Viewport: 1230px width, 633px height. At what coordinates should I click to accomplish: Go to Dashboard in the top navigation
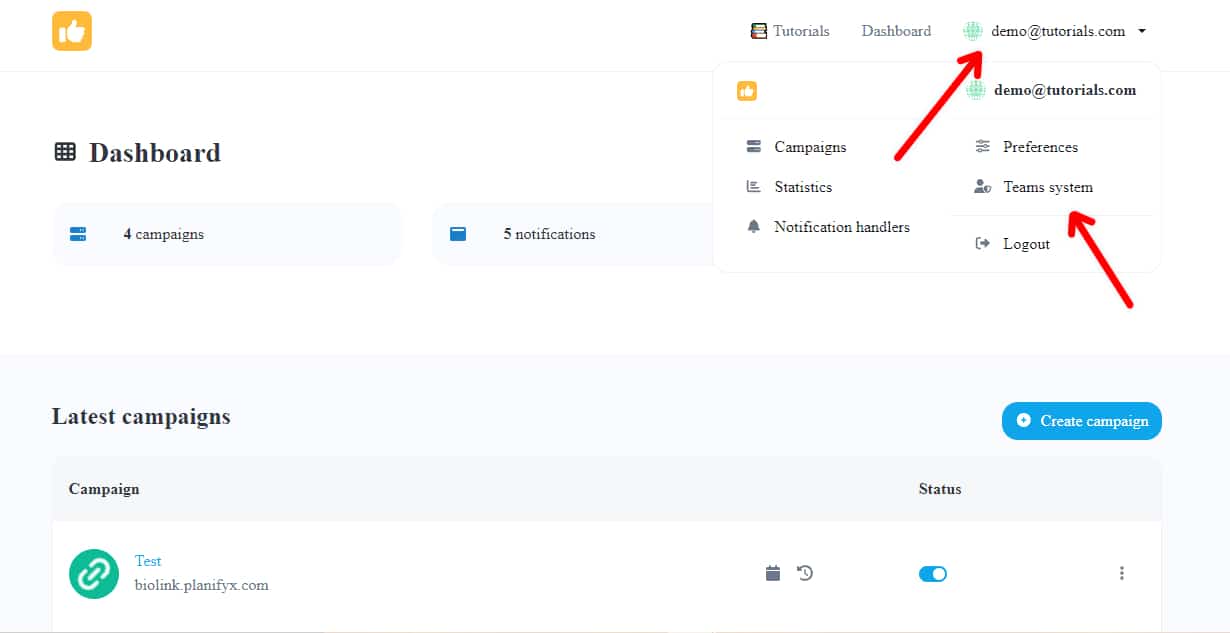pos(896,31)
